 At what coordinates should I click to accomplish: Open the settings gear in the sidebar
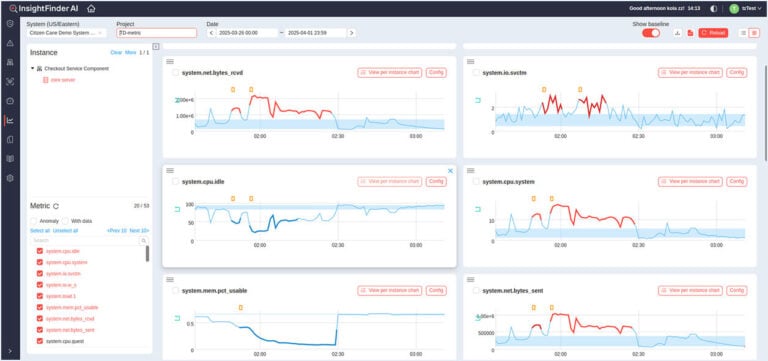10,178
